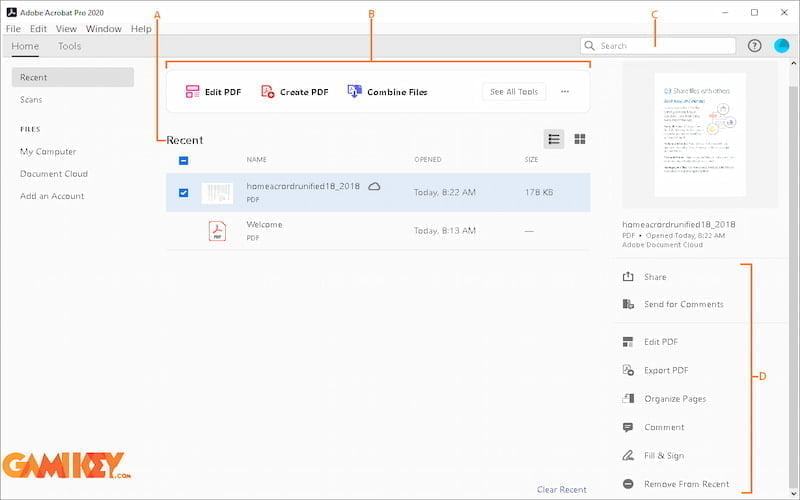The width and height of the screenshot is (800, 500).
Task: Open the user profile avatar
Action: click(x=781, y=46)
